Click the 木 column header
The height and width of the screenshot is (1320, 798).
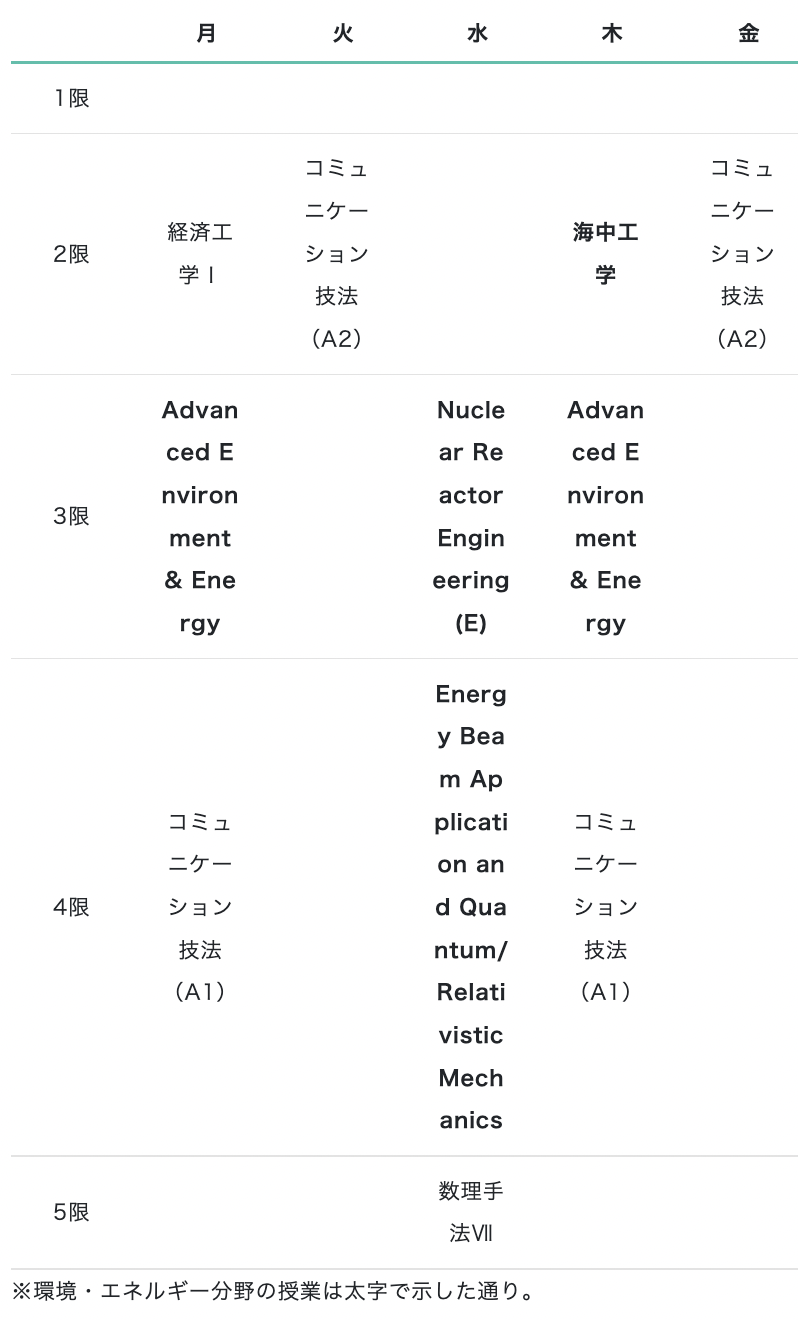[x=612, y=33]
